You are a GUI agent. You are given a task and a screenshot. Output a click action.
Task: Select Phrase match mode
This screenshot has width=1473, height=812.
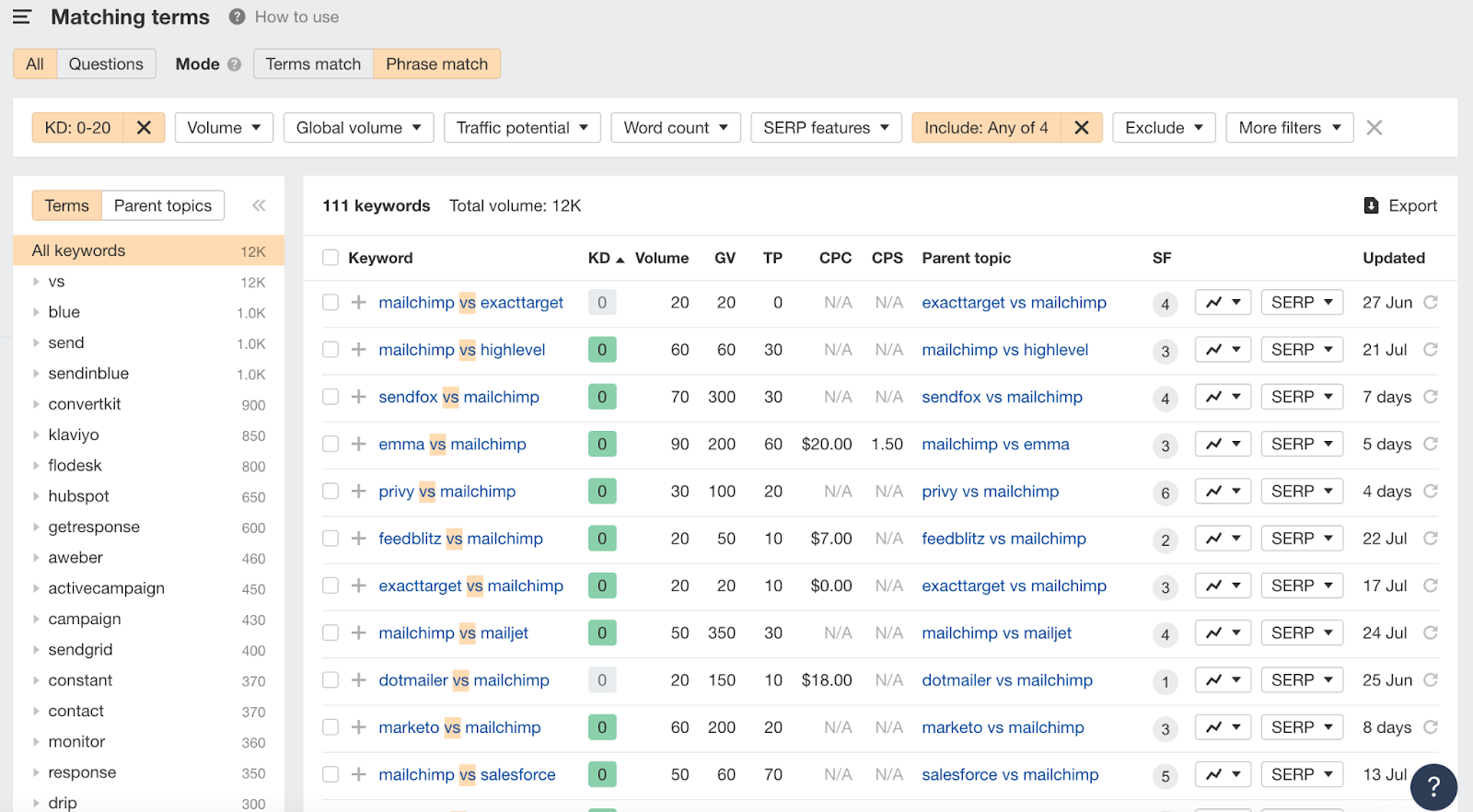(x=436, y=64)
